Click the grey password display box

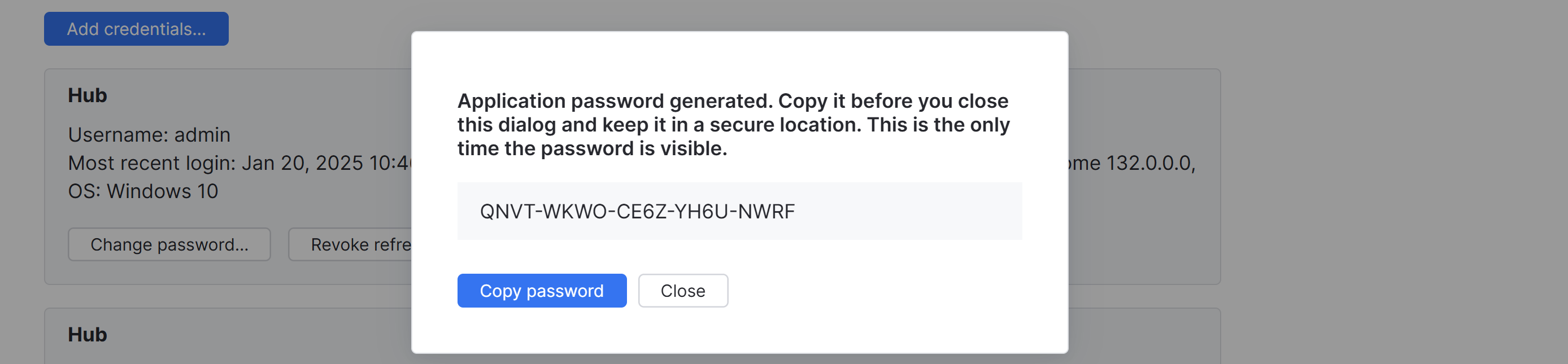(739, 212)
